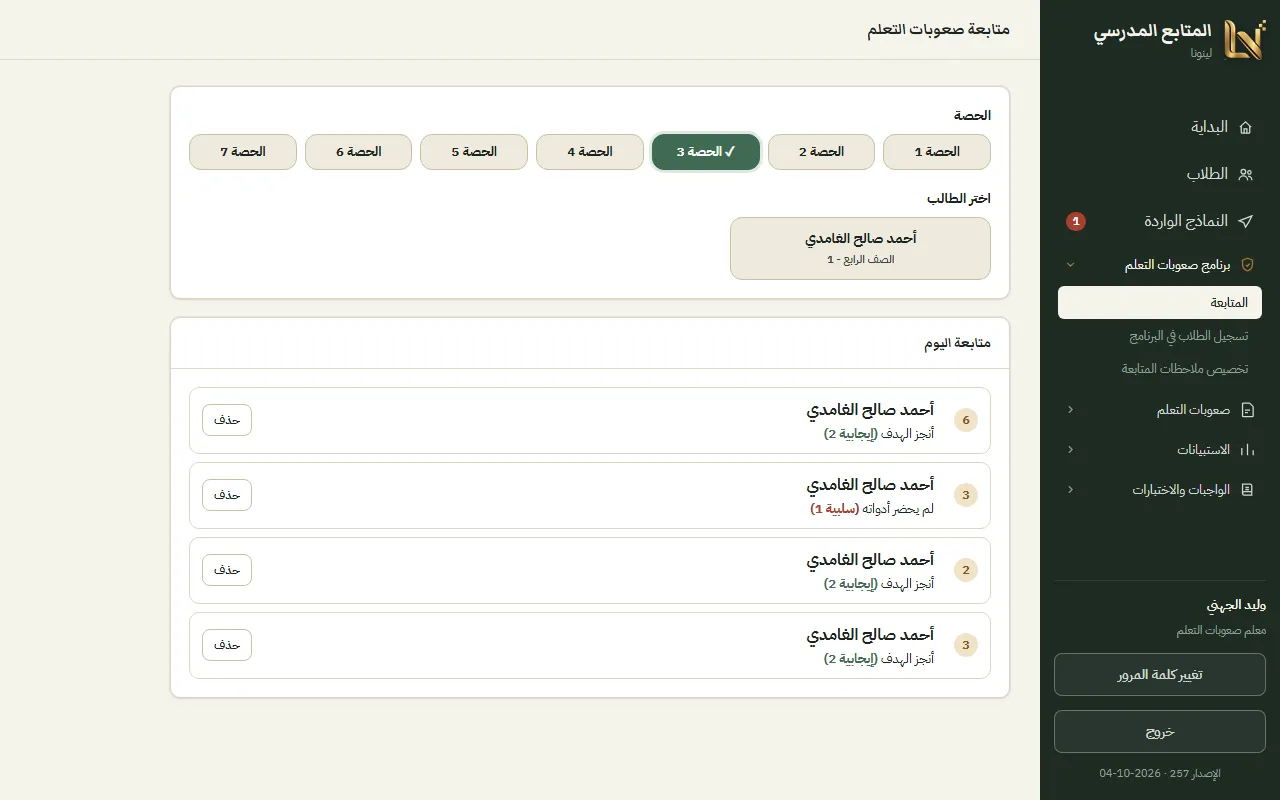Select period button الحصة 2

(x=821, y=152)
